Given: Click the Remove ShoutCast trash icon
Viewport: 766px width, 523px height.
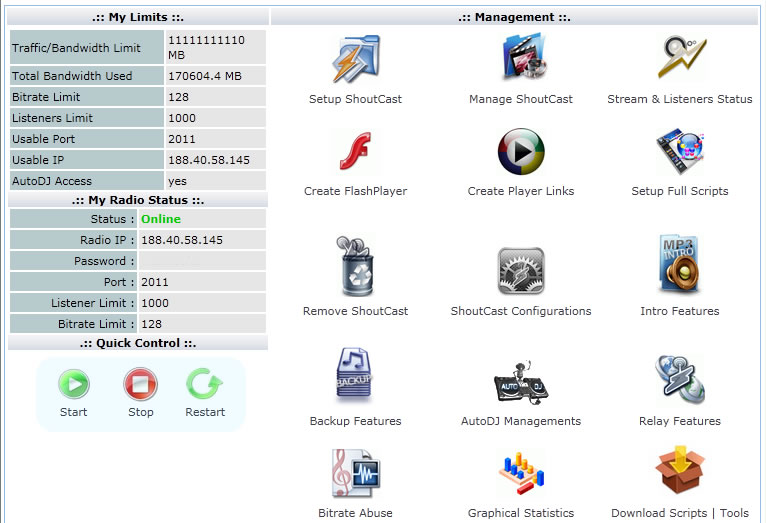Looking at the screenshot, I should point(355,267).
